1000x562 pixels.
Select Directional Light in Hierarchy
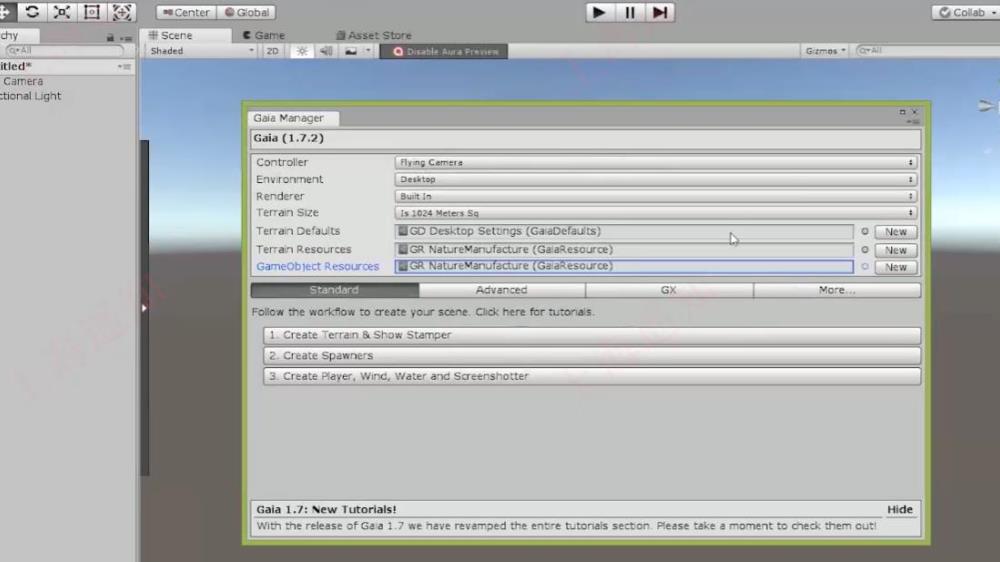(x=31, y=96)
